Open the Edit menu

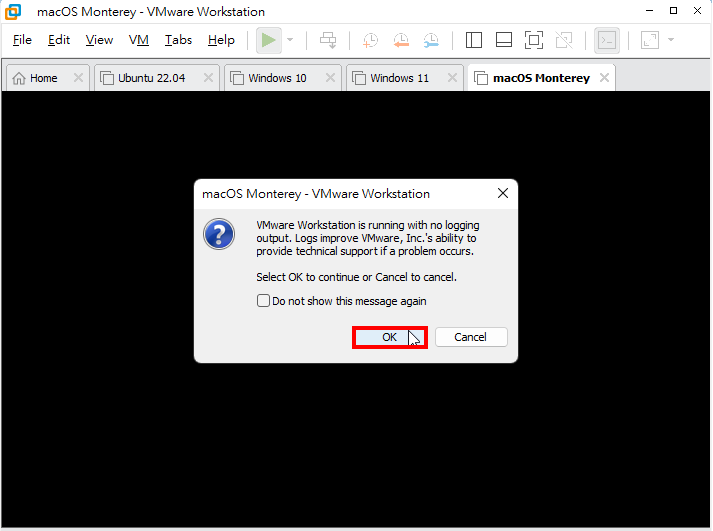click(x=59, y=40)
